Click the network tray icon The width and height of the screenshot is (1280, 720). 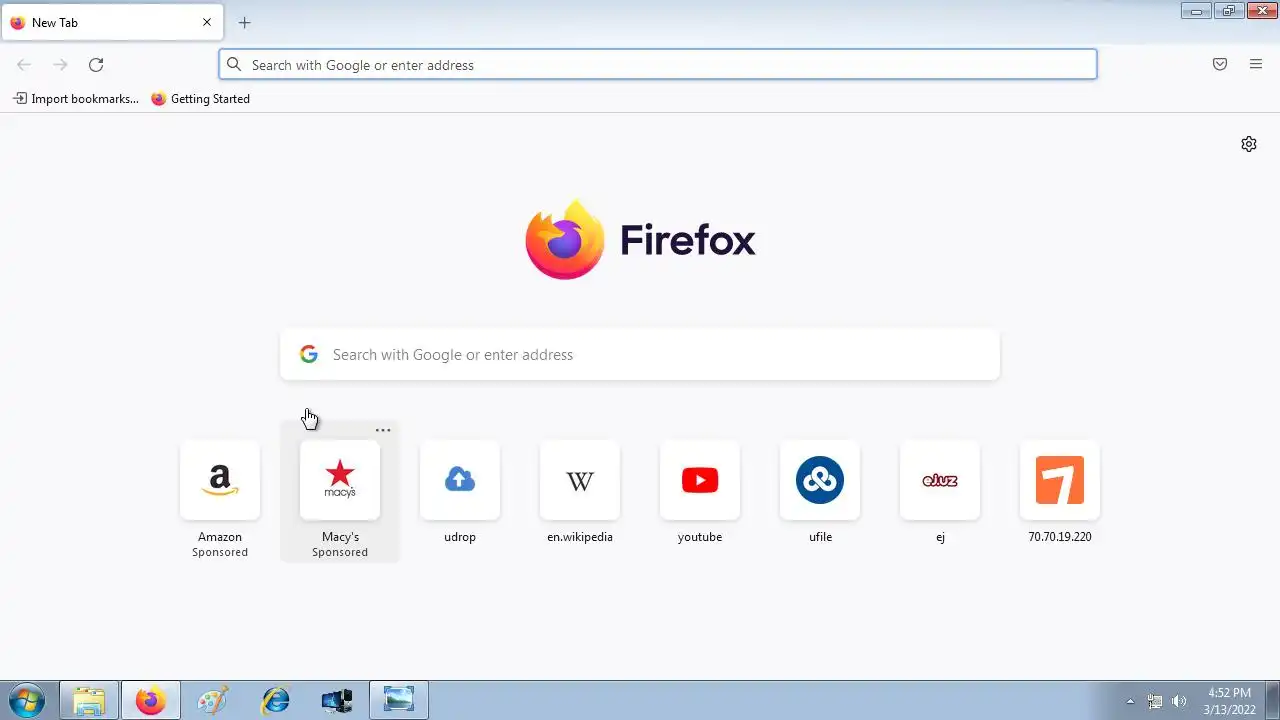click(1155, 702)
